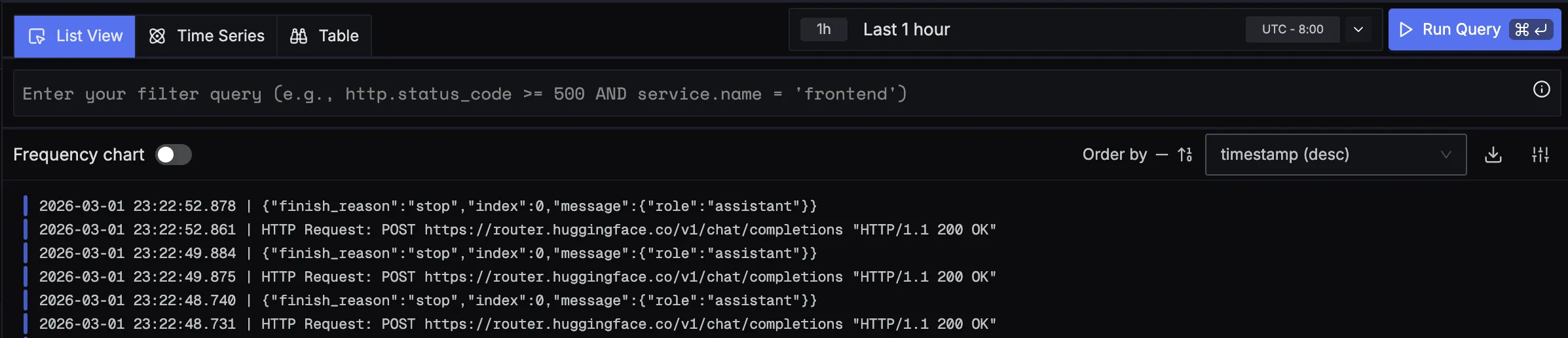Switch to the Time Series tab

(206, 36)
